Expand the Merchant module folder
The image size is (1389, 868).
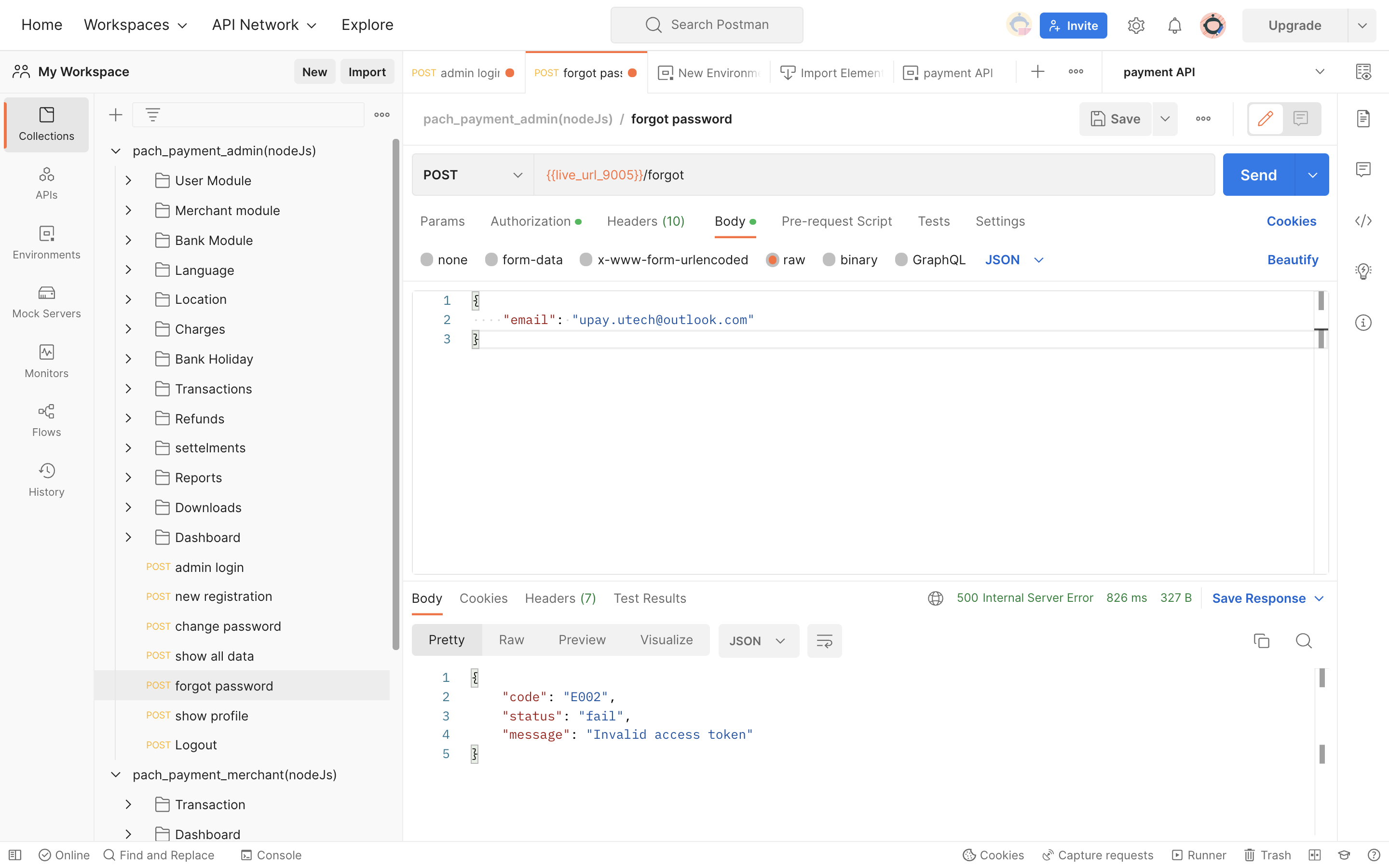point(129,211)
